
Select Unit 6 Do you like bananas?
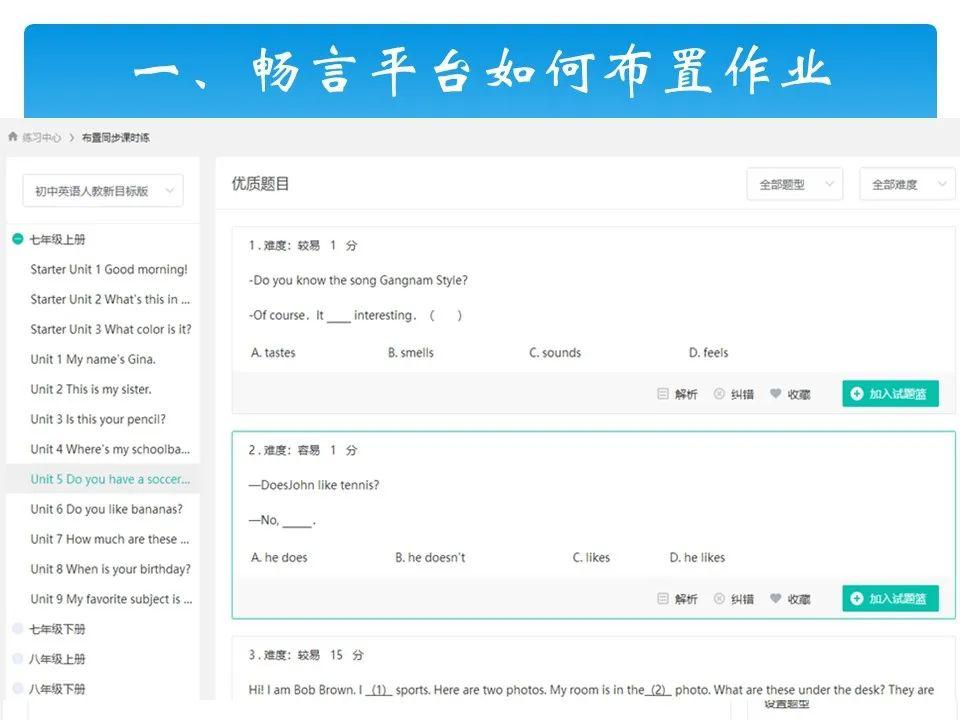click(x=106, y=509)
